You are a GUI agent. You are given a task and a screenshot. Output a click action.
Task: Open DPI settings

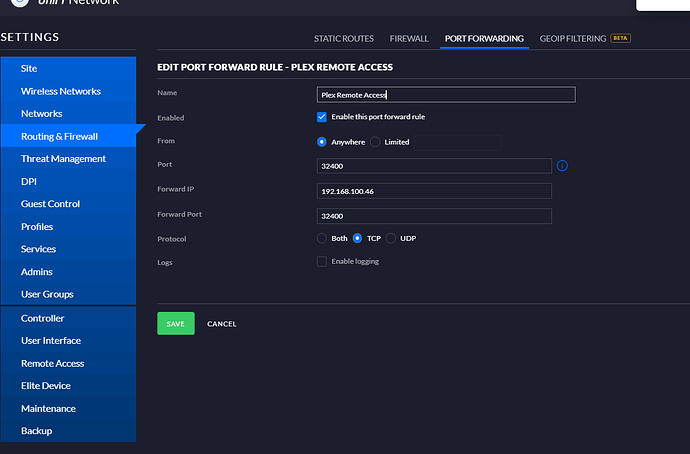(x=68, y=181)
